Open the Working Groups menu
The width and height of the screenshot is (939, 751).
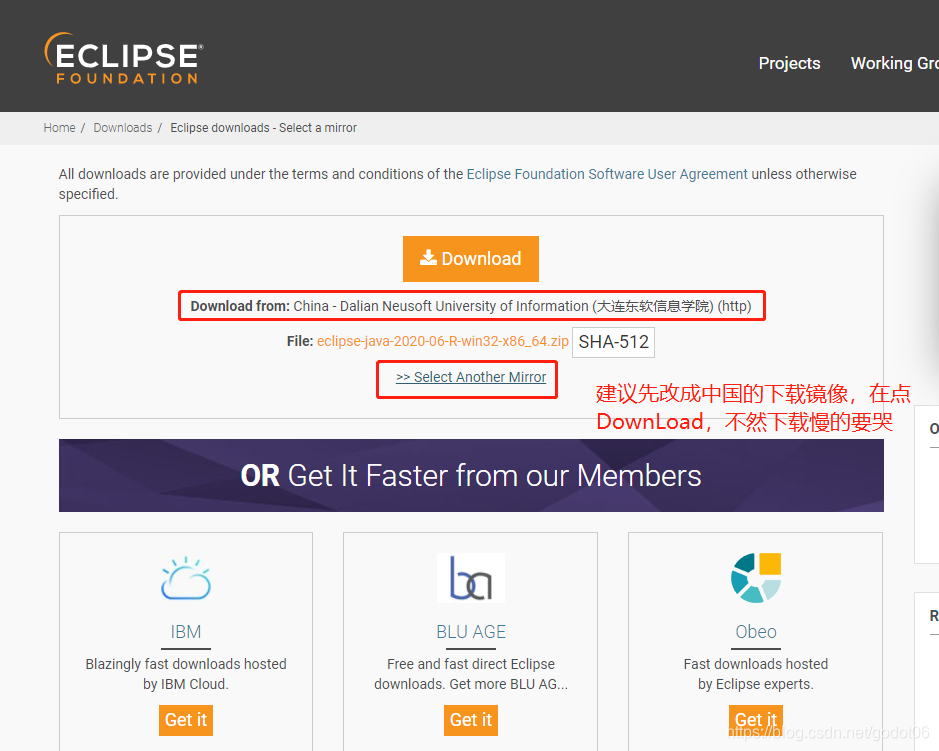895,63
